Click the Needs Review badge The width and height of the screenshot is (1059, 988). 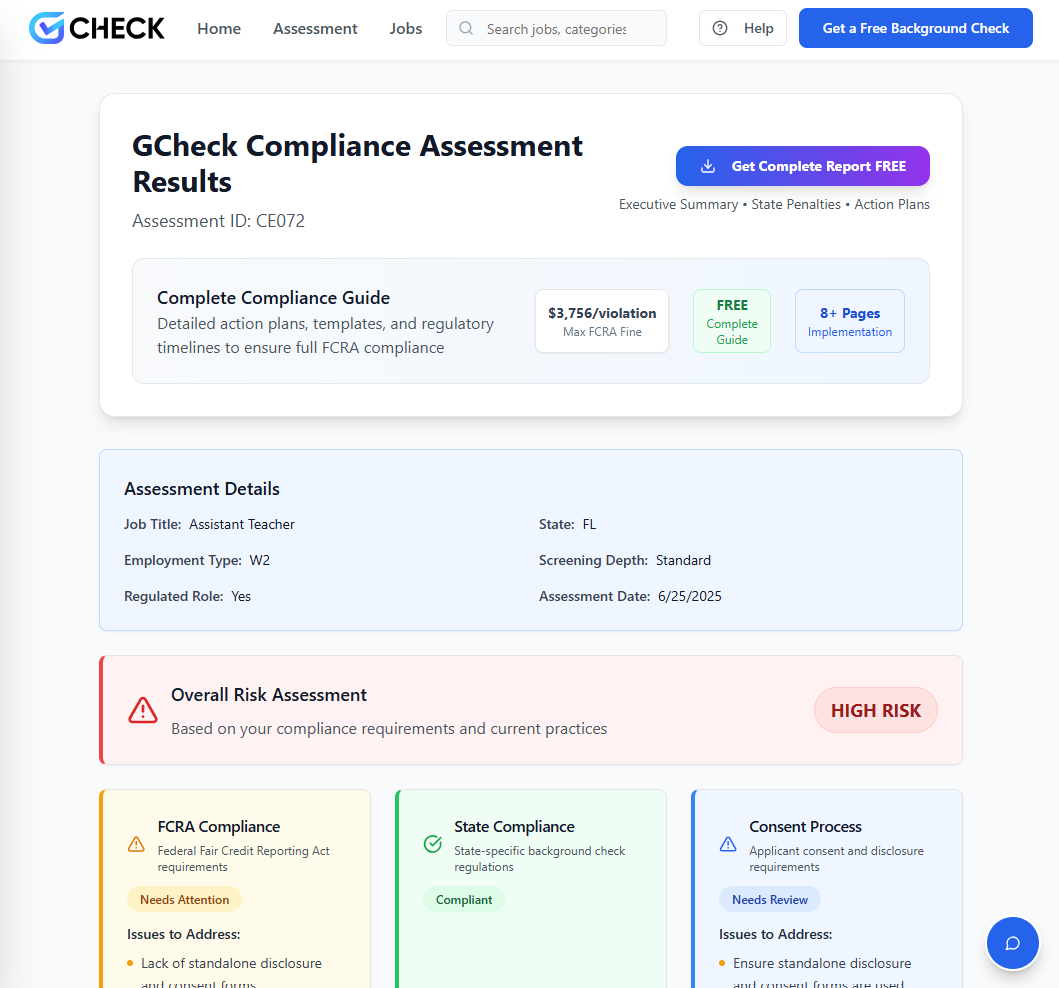(x=770, y=900)
